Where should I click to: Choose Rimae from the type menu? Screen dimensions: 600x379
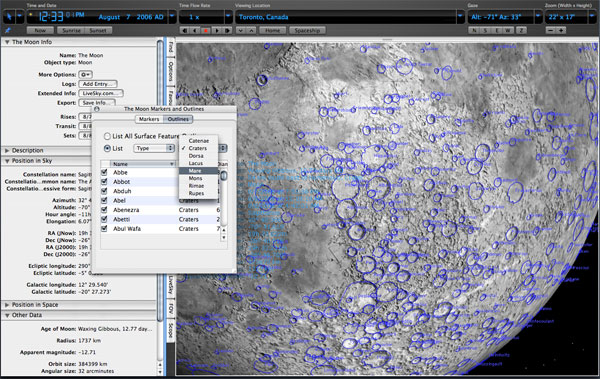pos(199,186)
